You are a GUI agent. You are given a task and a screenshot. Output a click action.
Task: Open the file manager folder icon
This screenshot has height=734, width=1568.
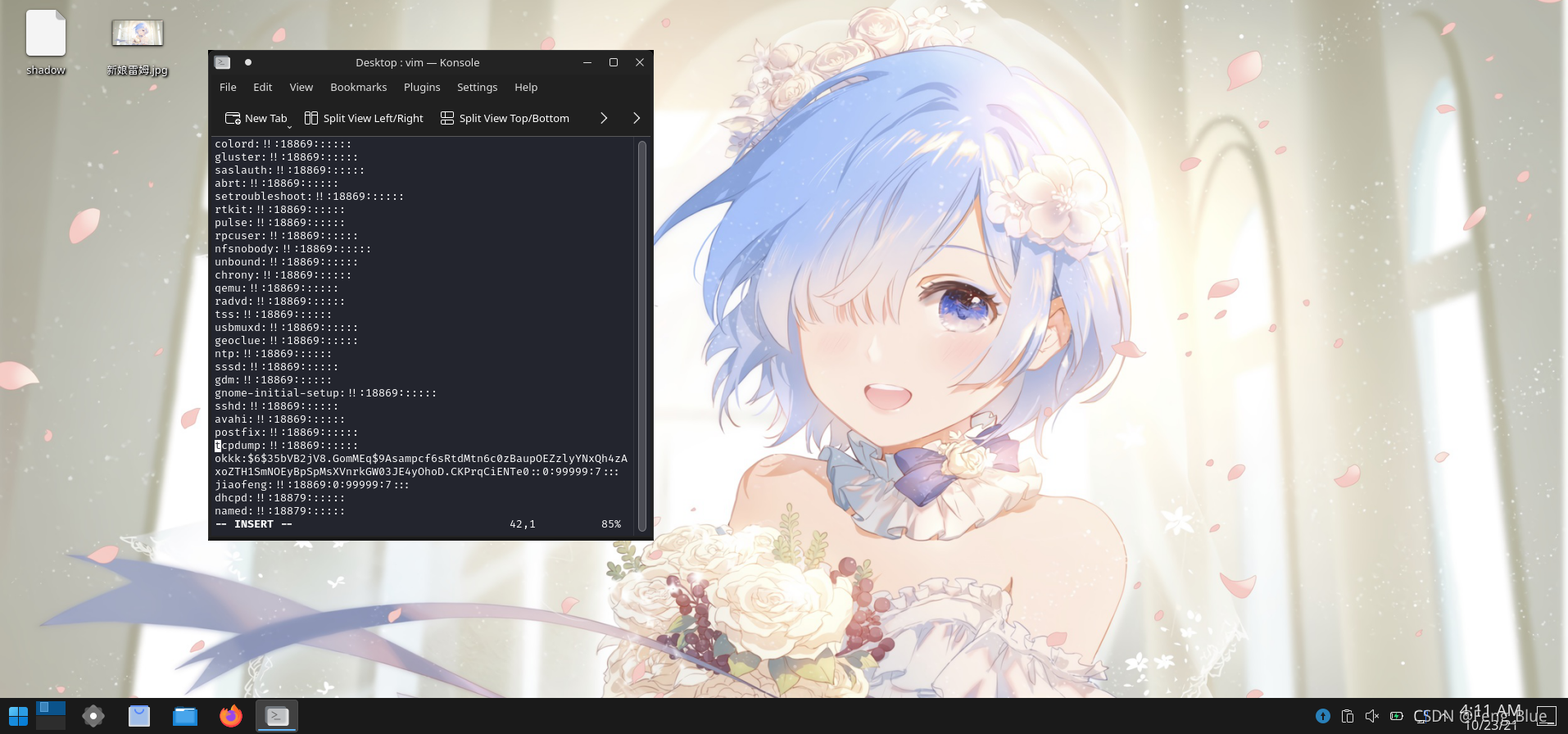pyautogui.click(x=185, y=716)
